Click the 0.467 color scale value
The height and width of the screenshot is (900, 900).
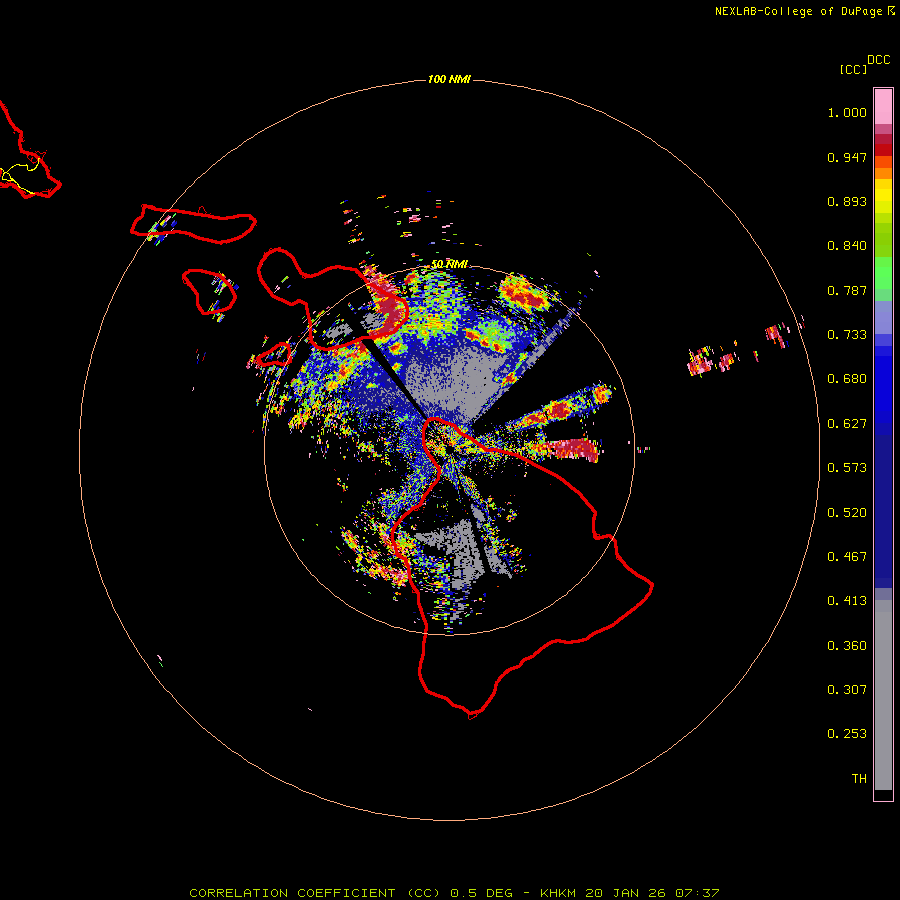pos(847,557)
